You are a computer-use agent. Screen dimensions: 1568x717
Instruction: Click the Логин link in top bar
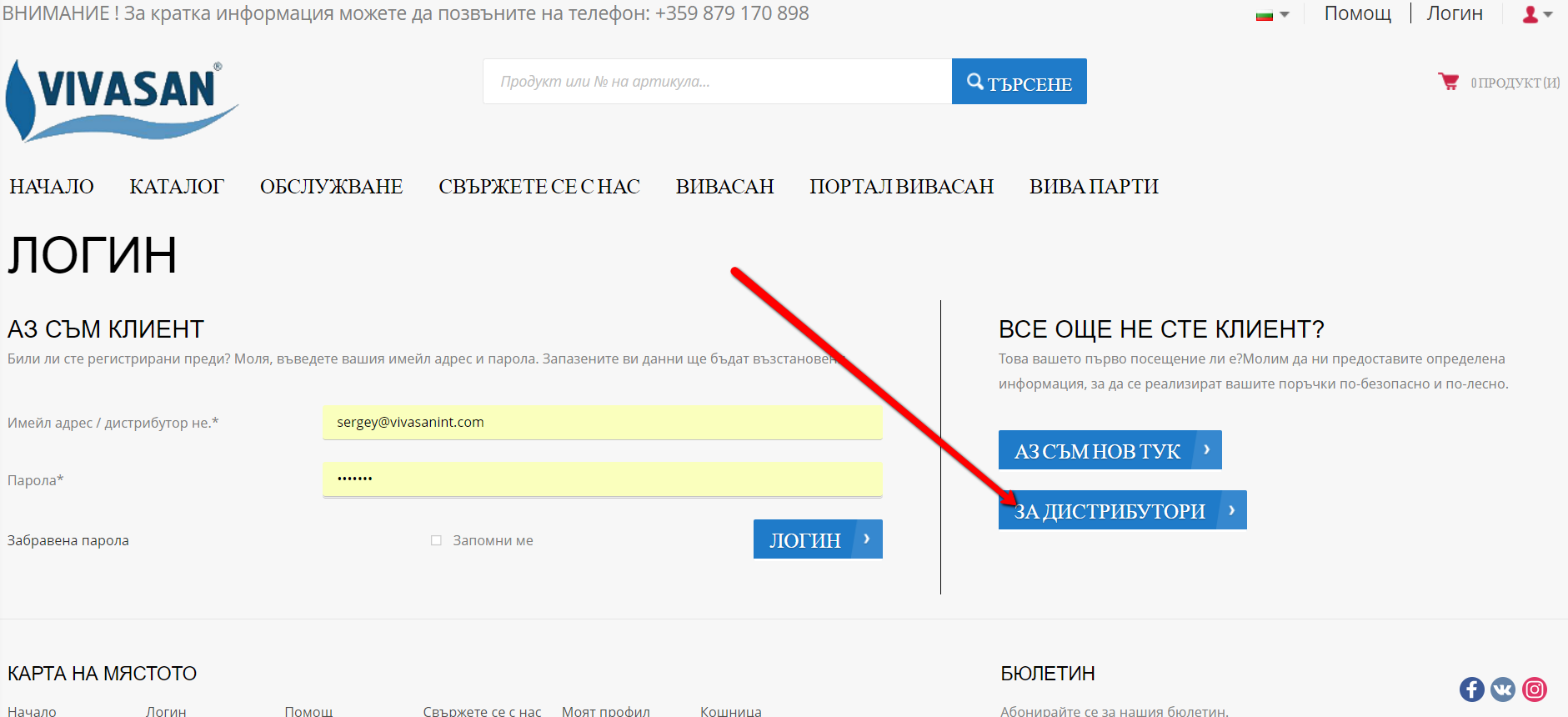pyautogui.click(x=1455, y=13)
